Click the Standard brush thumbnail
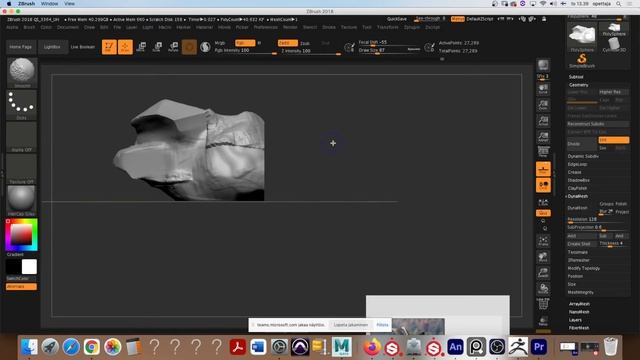 [x=22, y=72]
